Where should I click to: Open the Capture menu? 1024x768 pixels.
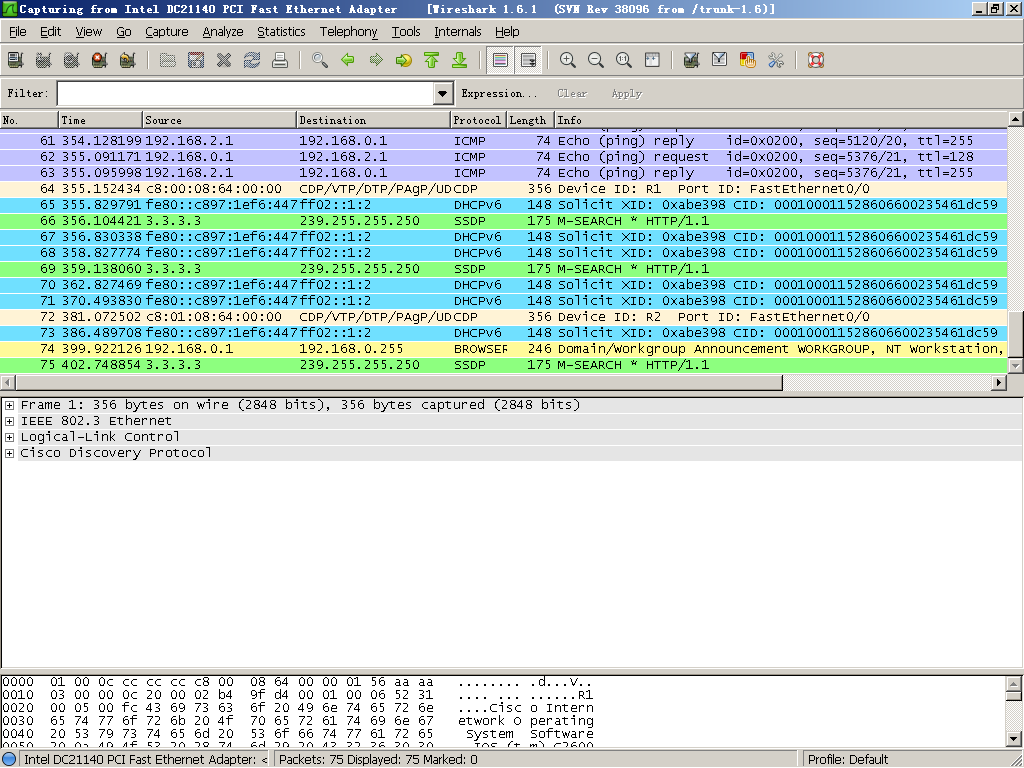(167, 31)
